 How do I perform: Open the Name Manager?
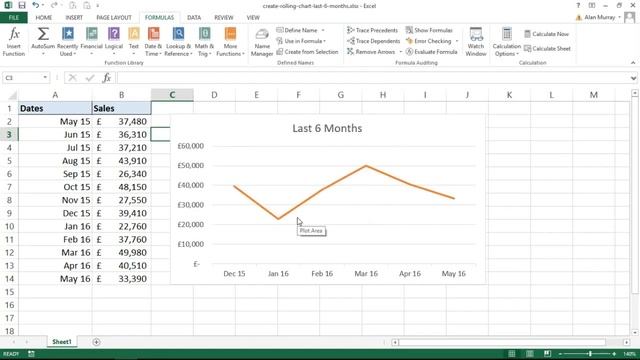click(262, 42)
